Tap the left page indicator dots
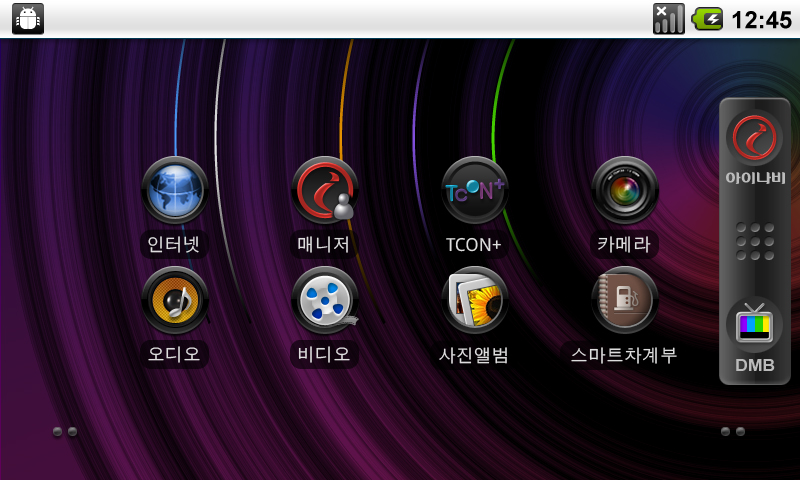Viewport: 800px width, 480px height. (x=65, y=432)
